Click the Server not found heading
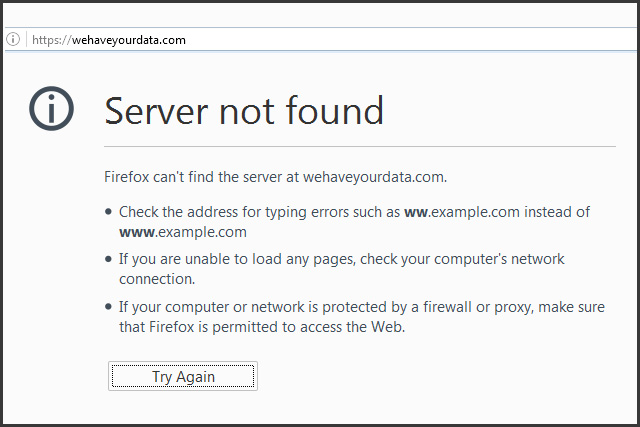Image resolution: width=640 pixels, height=427 pixels. pyautogui.click(x=244, y=110)
